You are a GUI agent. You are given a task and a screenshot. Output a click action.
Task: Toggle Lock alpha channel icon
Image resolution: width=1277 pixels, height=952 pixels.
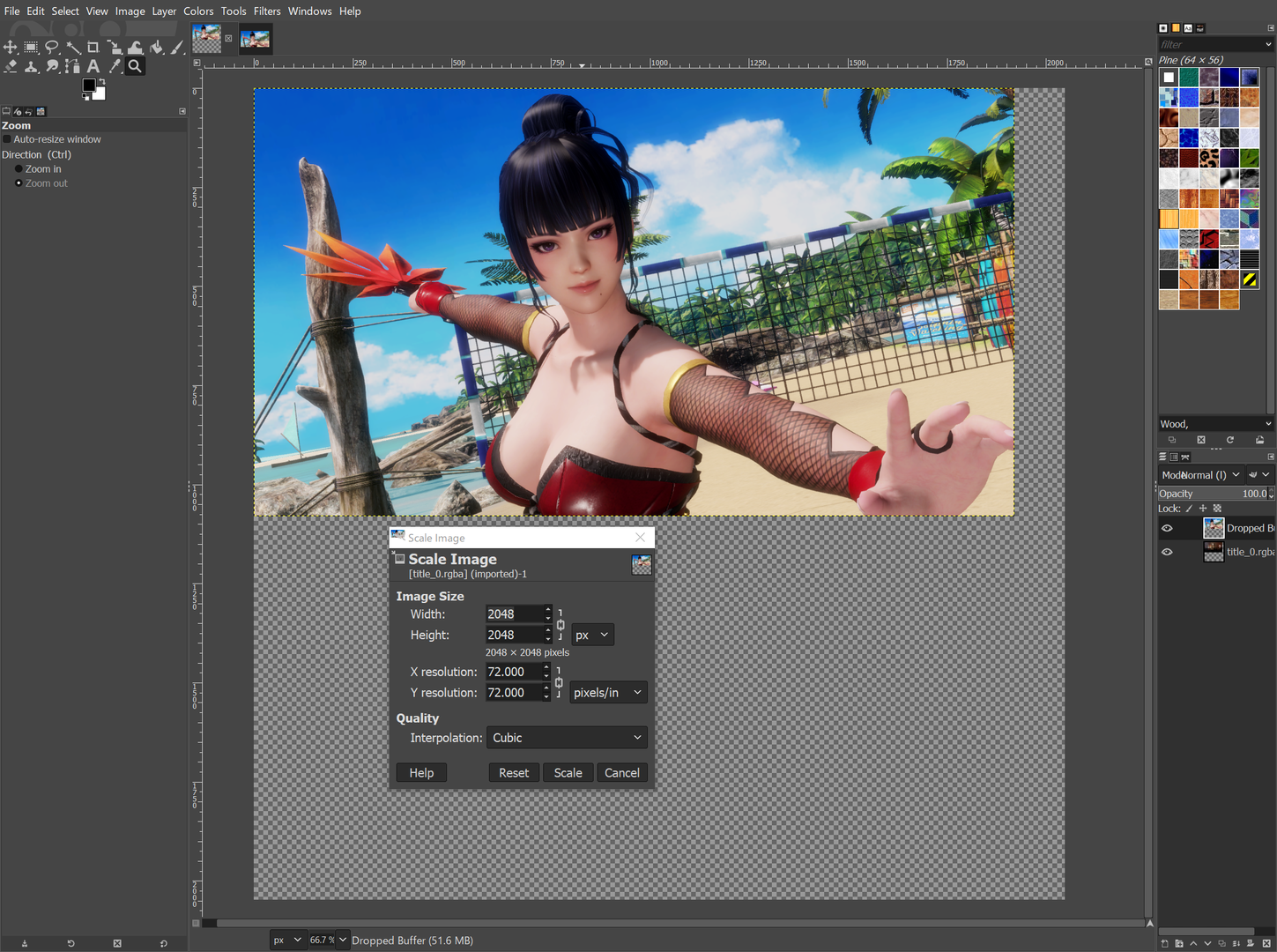[x=1217, y=509]
